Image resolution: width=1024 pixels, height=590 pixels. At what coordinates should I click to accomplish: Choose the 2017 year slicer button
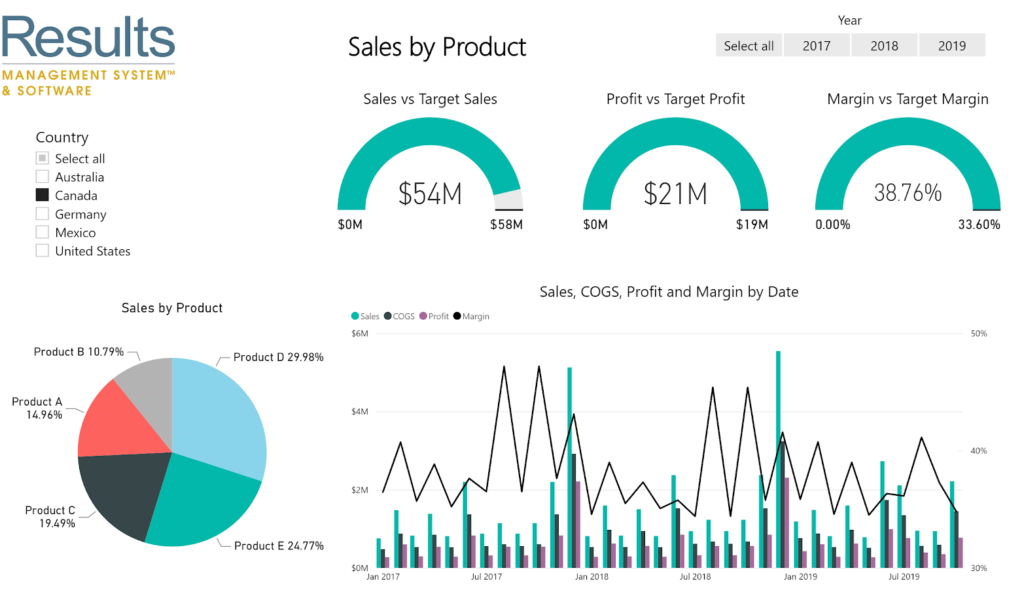[816, 46]
